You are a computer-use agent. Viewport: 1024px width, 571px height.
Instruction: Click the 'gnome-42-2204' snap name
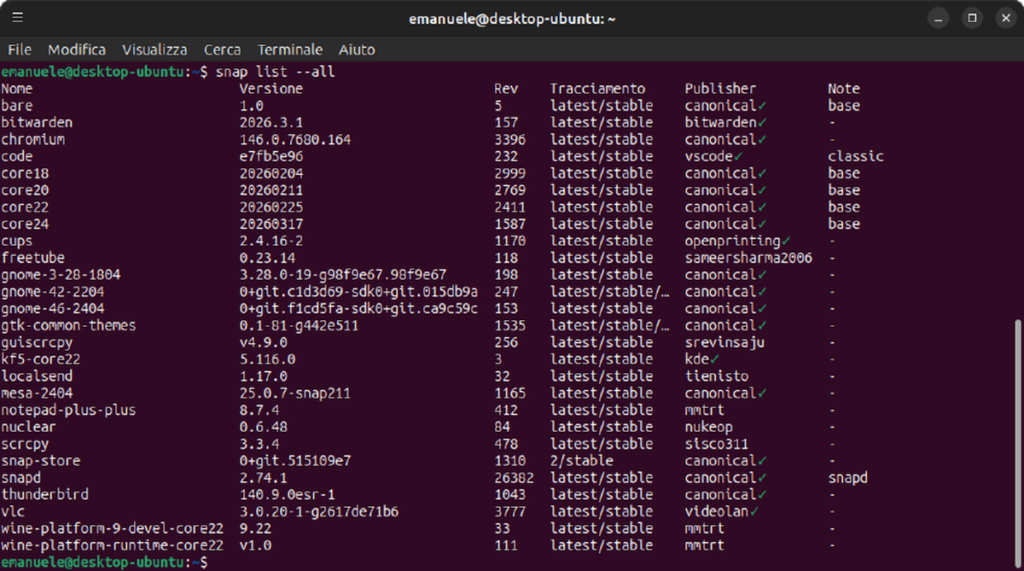click(x=53, y=292)
